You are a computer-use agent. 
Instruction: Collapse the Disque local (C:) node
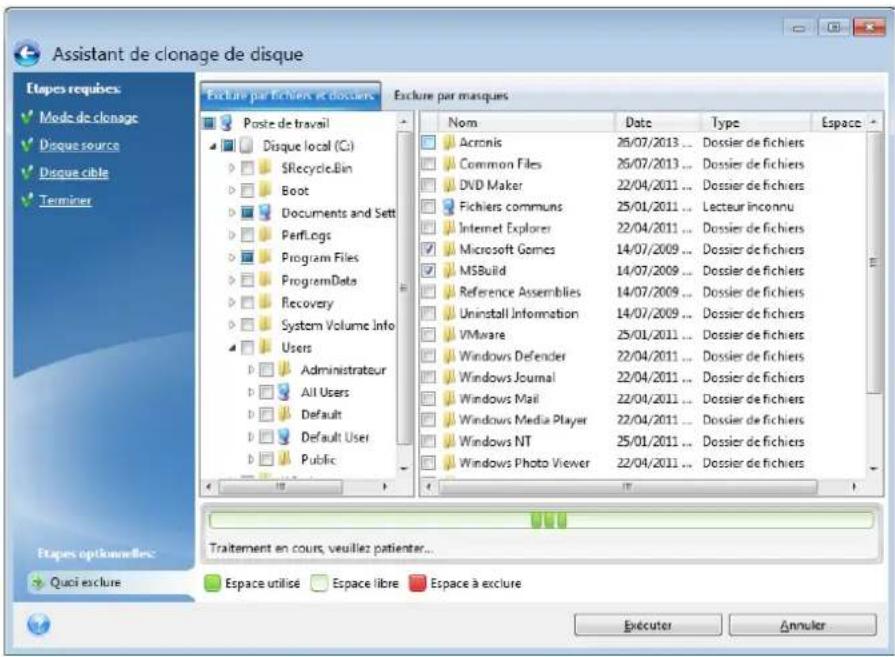[x=213, y=146]
